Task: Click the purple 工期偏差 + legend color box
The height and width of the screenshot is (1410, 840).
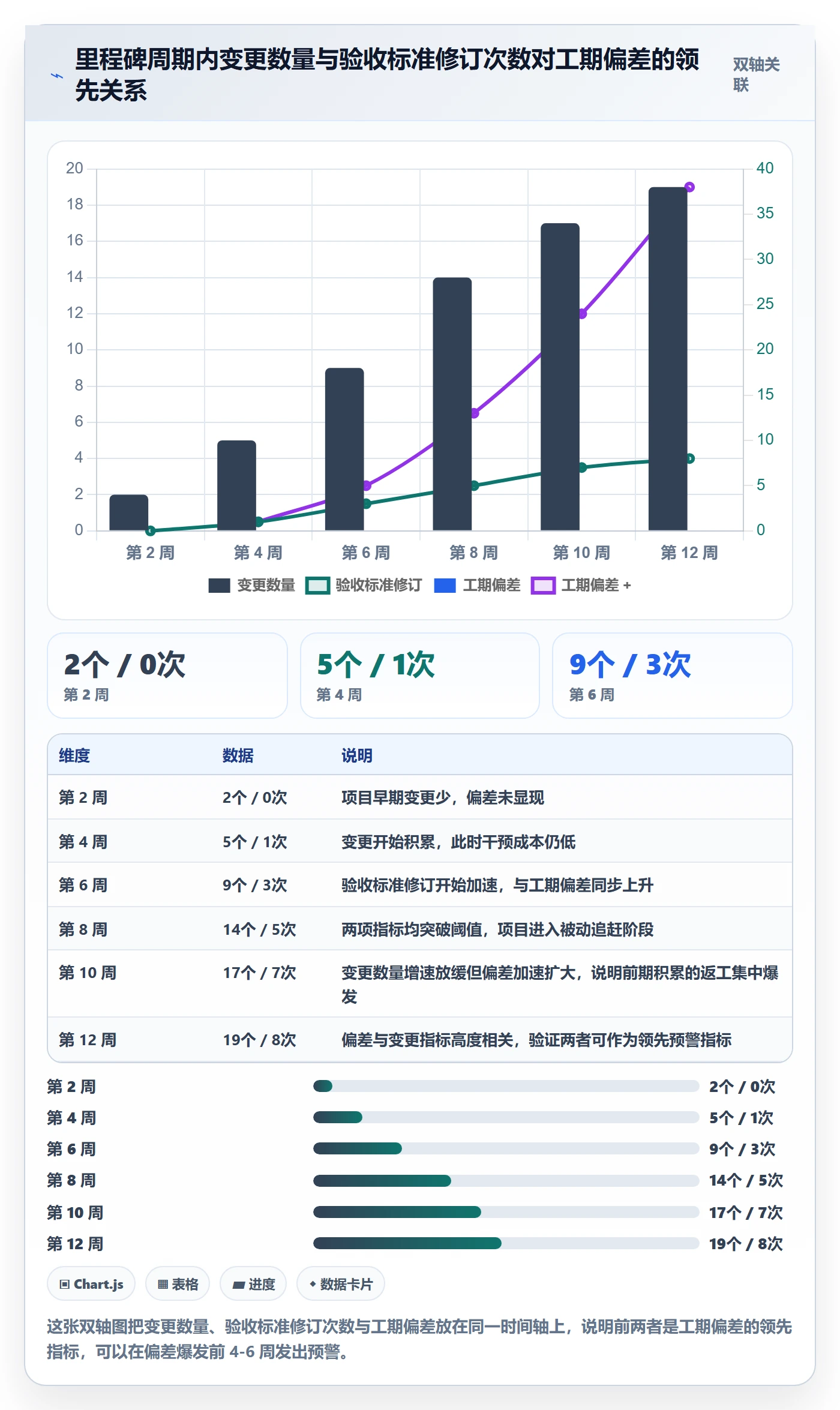Action: 543,586
